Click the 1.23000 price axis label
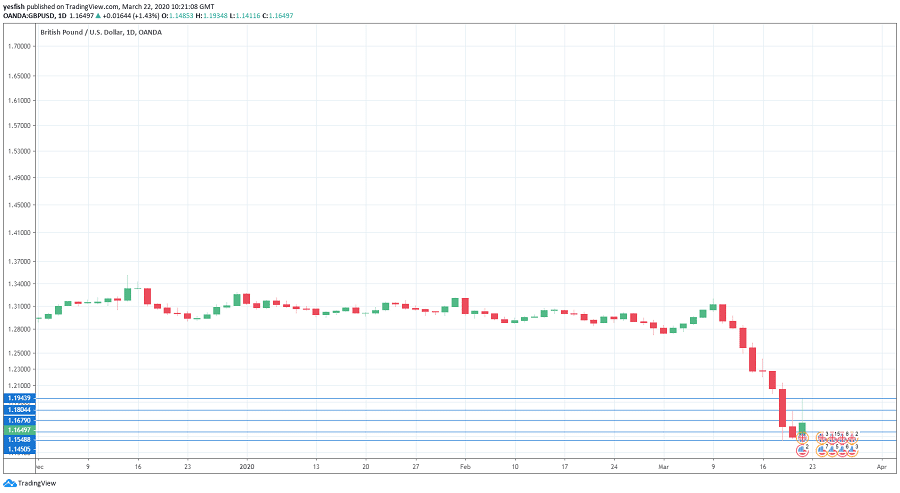Viewport: 900px width, 493px height. pos(19,370)
